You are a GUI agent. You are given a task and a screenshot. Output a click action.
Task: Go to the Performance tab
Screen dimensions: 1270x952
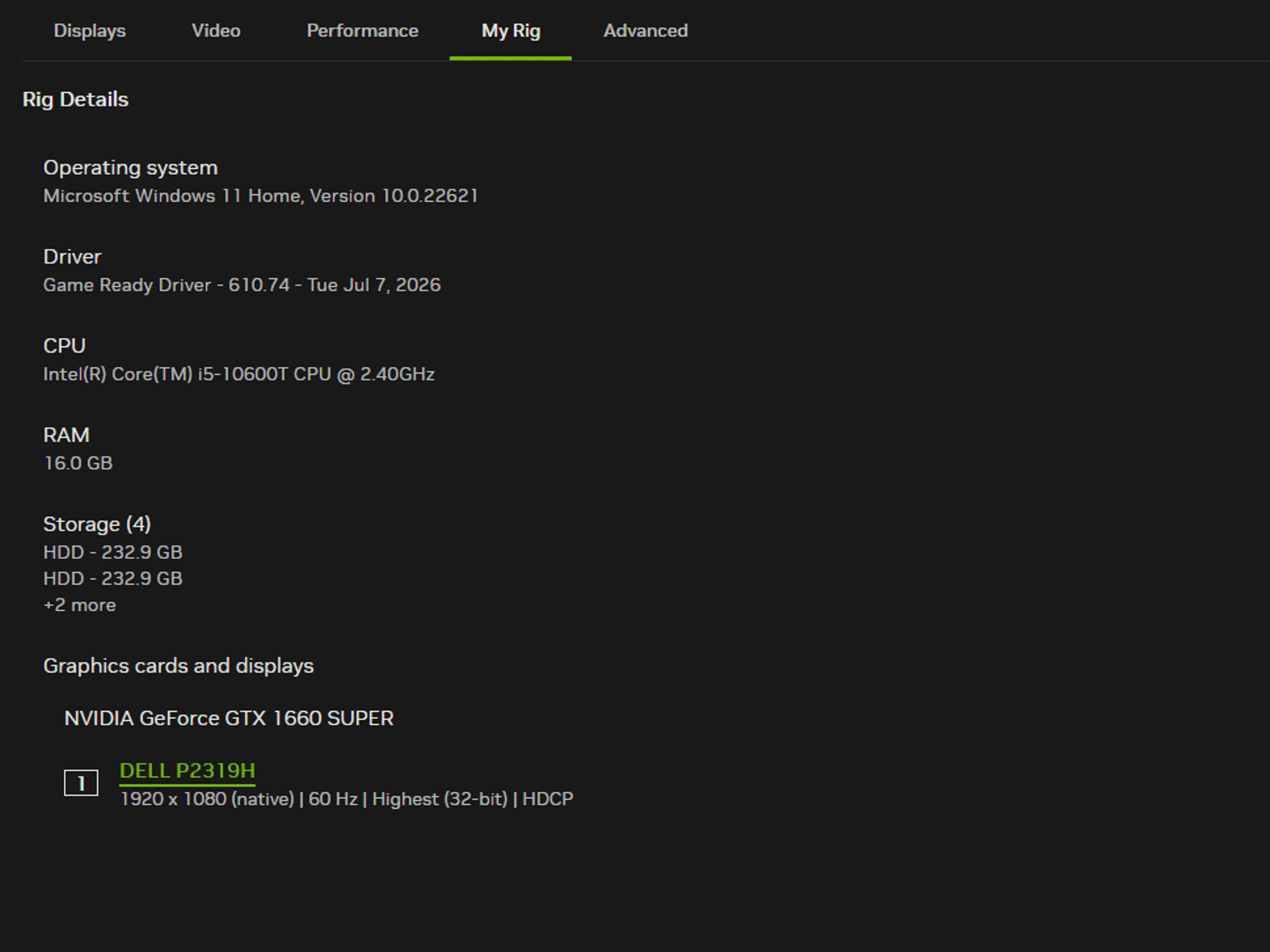pyautogui.click(x=362, y=30)
